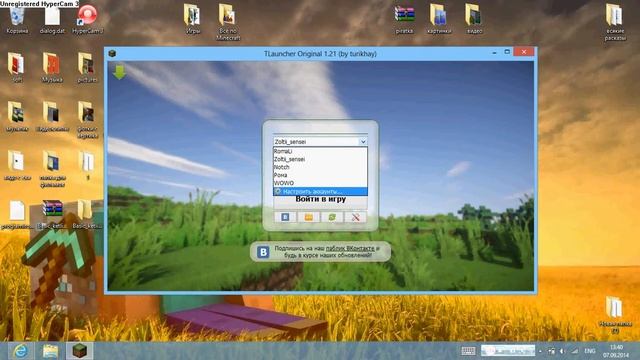The image size is (640, 360).
Task: Choose Рома from the account list
Action: click(x=320, y=175)
